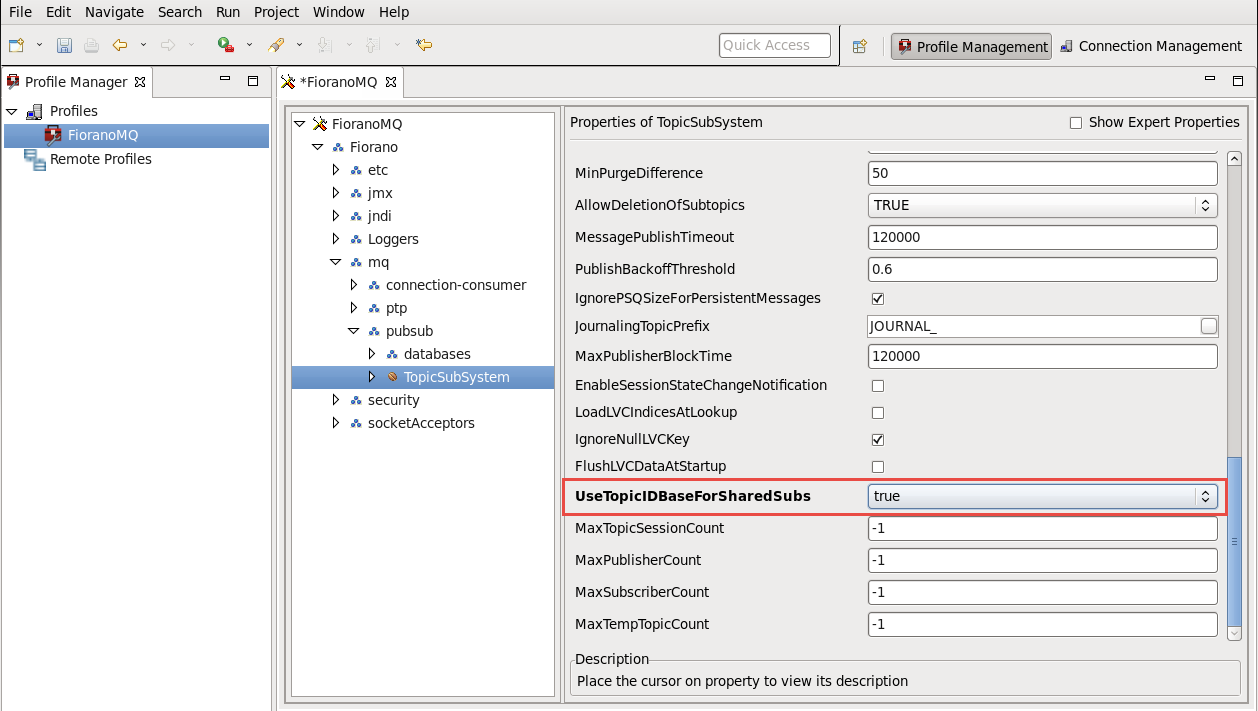This screenshot has height=711, width=1258.
Task: Collapse the Profiles tree node
Action: point(12,111)
